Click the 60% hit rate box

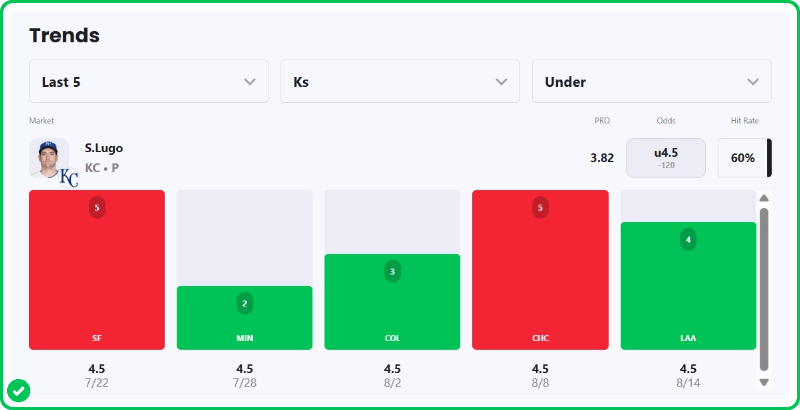(745, 158)
